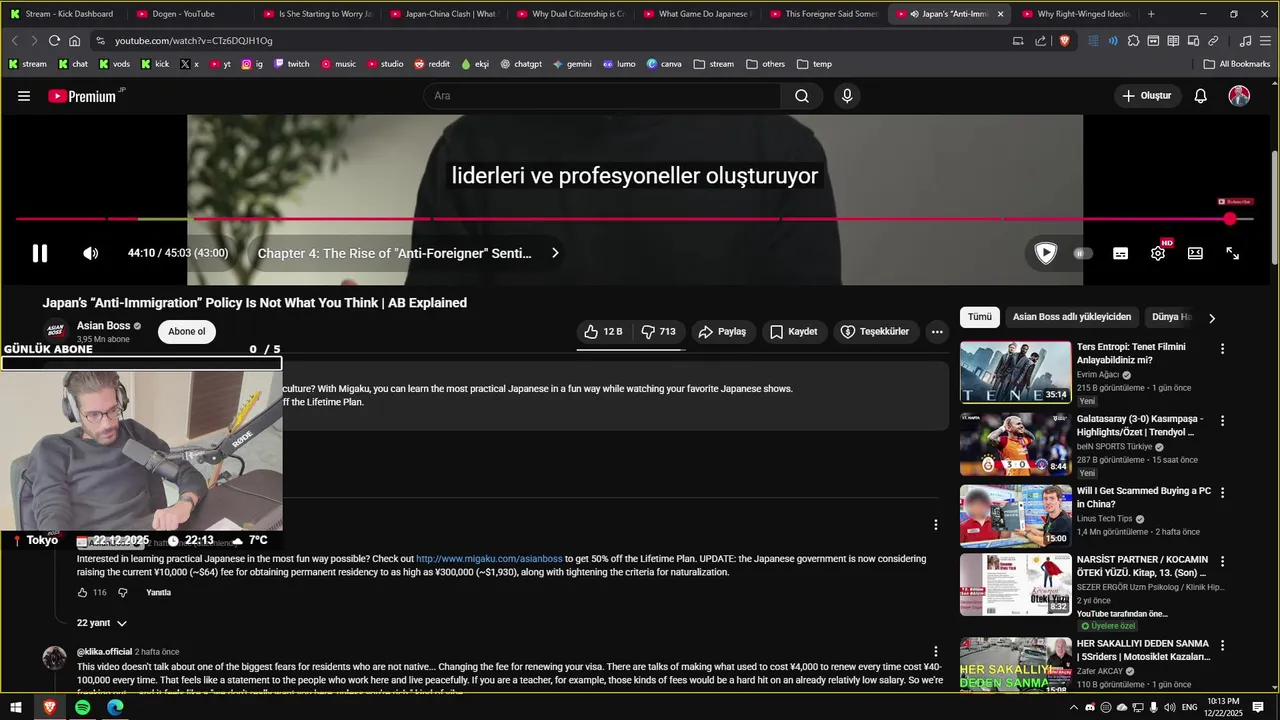Subscribe with the Abone ol button
1280x720 pixels.
click(x=187, y=332)
